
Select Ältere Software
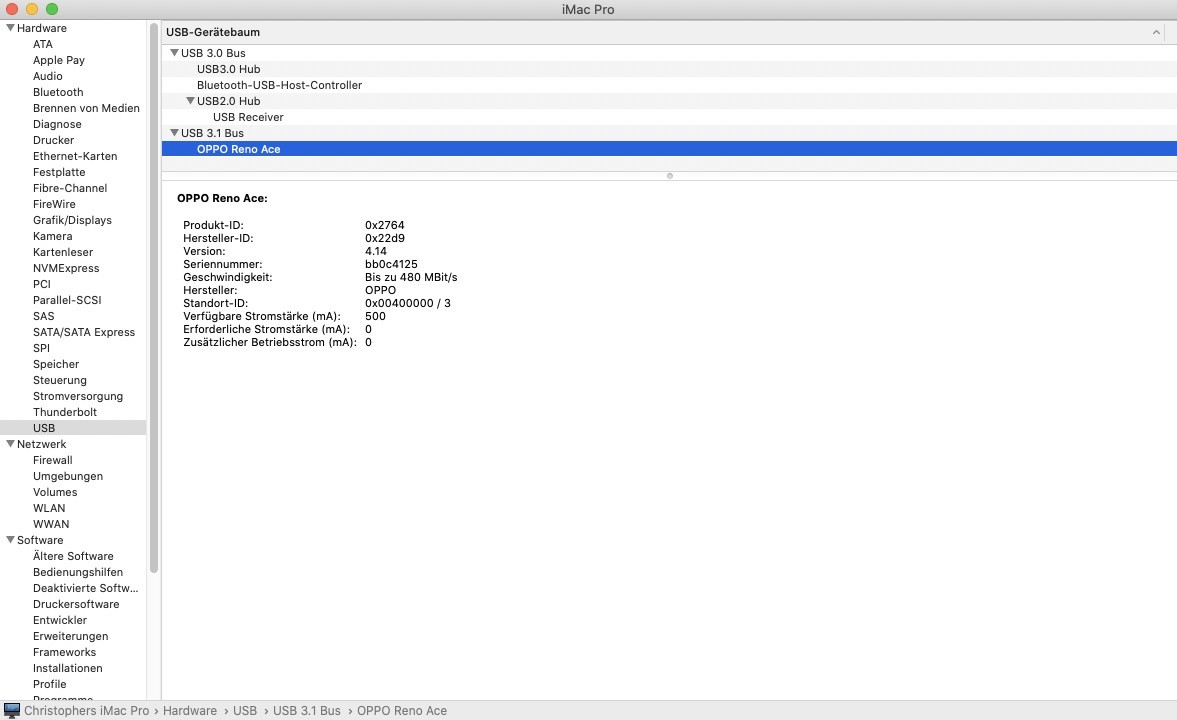(x=73, y=556)
